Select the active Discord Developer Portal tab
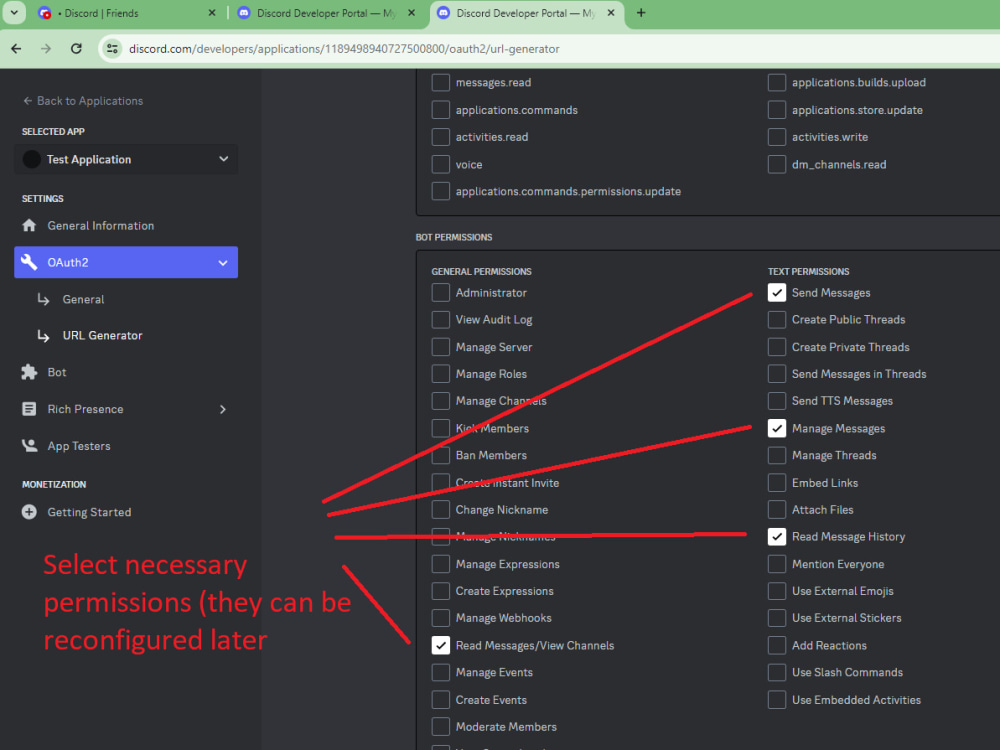 click(527, 13)
